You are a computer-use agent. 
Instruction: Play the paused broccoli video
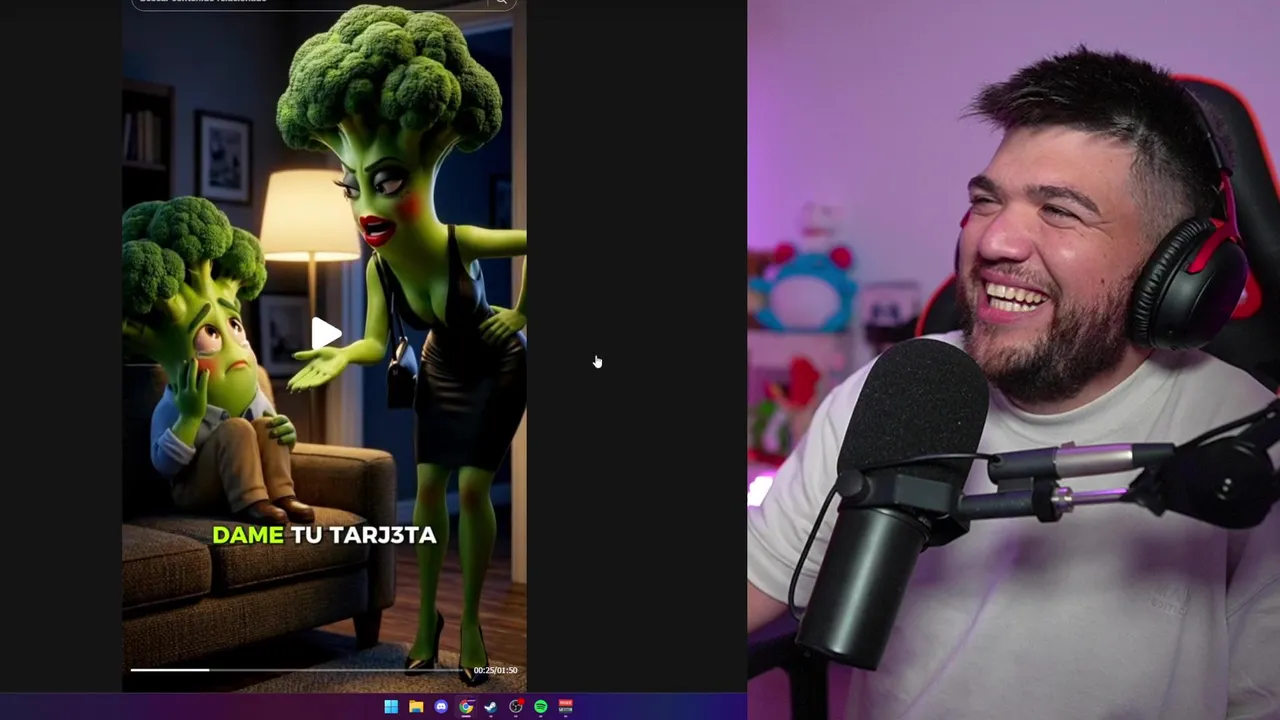(x=325, y=335)
